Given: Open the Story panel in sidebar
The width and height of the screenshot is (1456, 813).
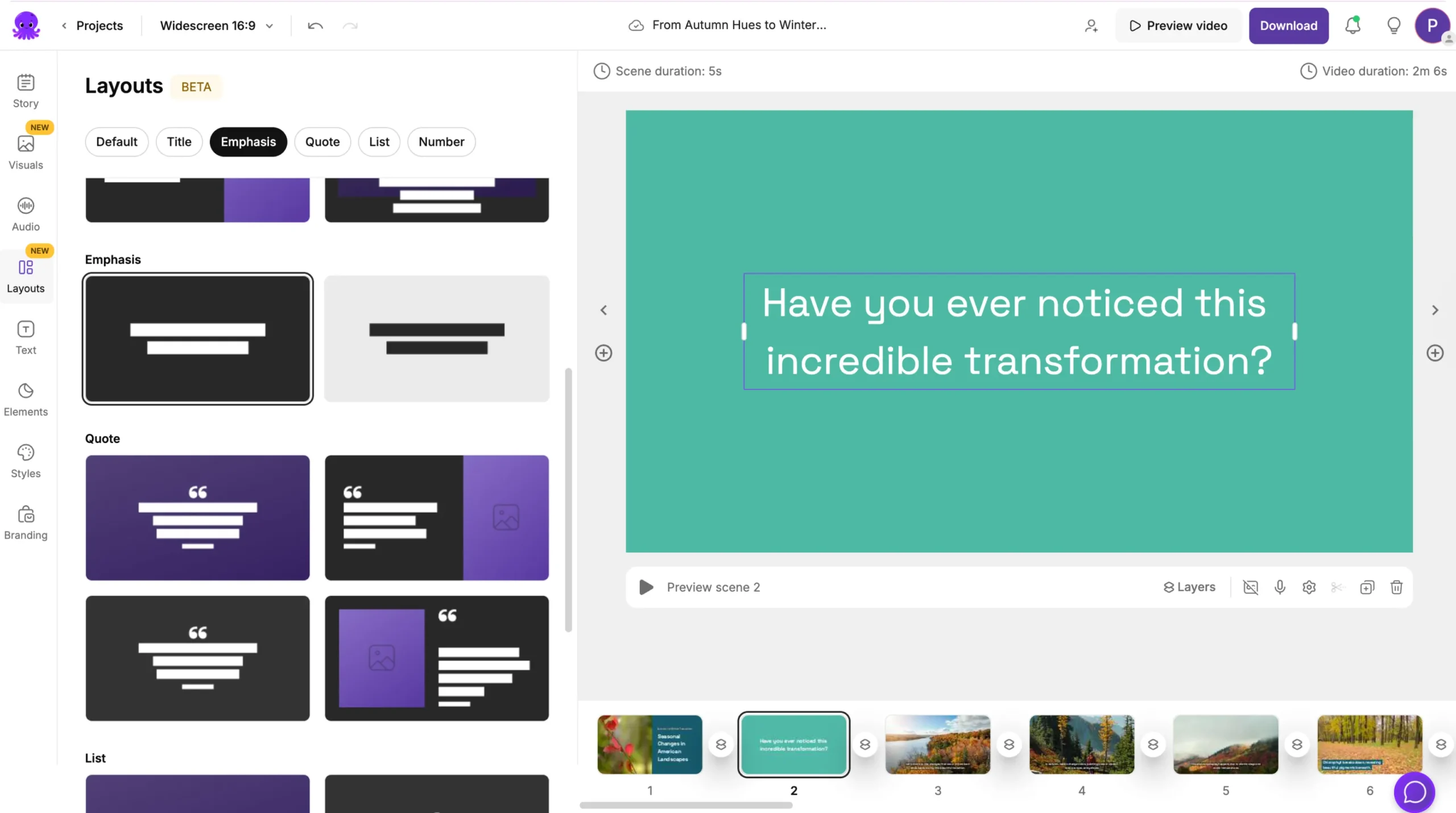Looking at the screenshot, I should tap(26, 91).
